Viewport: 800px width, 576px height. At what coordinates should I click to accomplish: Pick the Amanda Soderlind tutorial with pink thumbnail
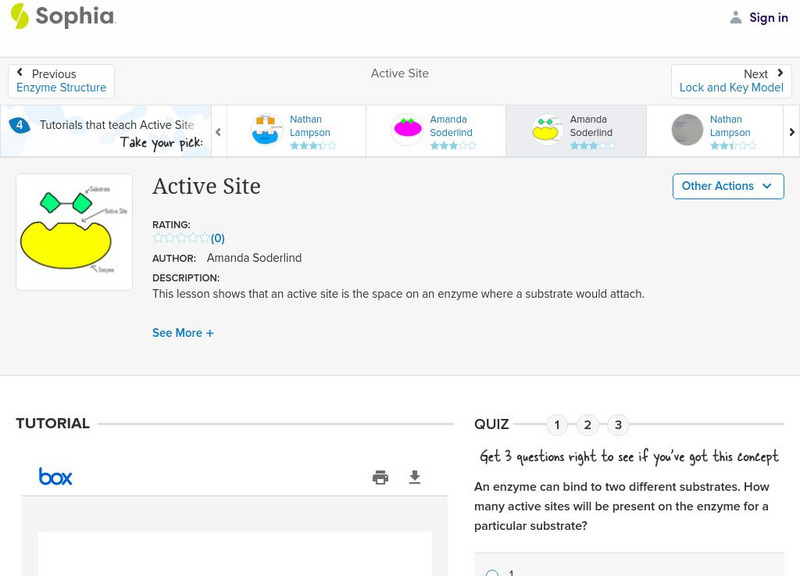pyautogui.click(x=436, y=132)
